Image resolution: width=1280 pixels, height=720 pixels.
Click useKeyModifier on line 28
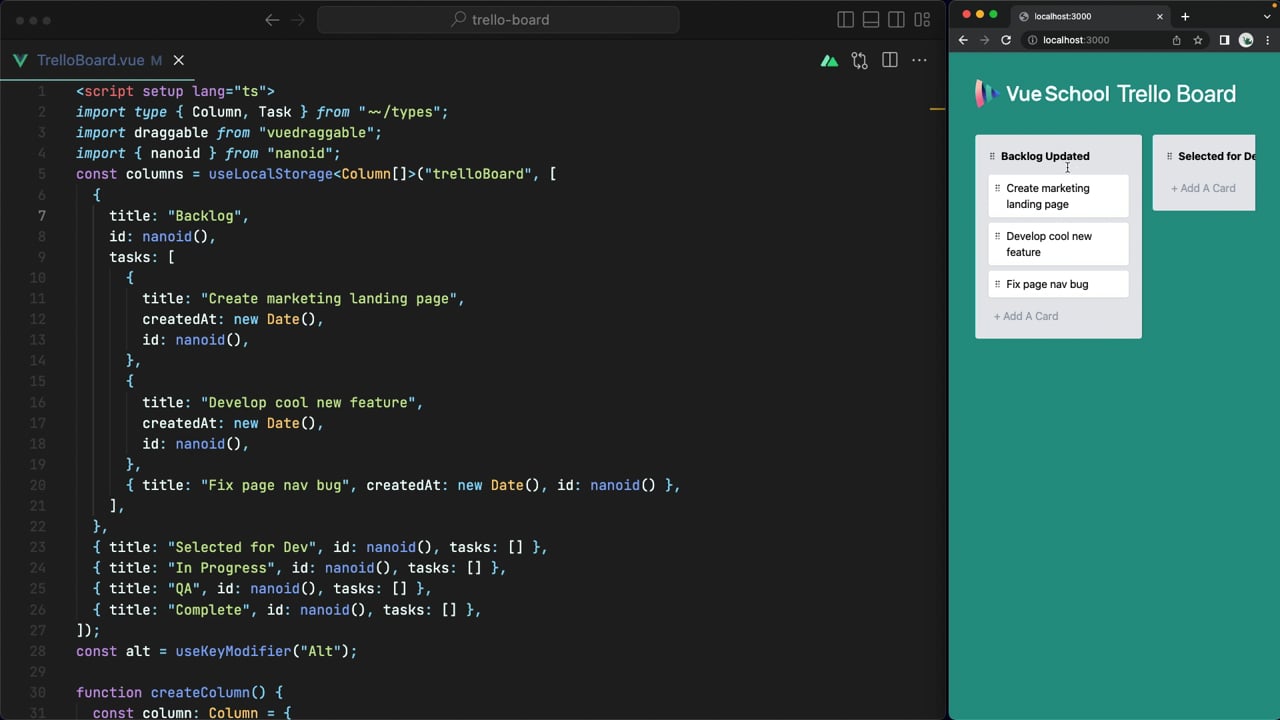point(233,651)
